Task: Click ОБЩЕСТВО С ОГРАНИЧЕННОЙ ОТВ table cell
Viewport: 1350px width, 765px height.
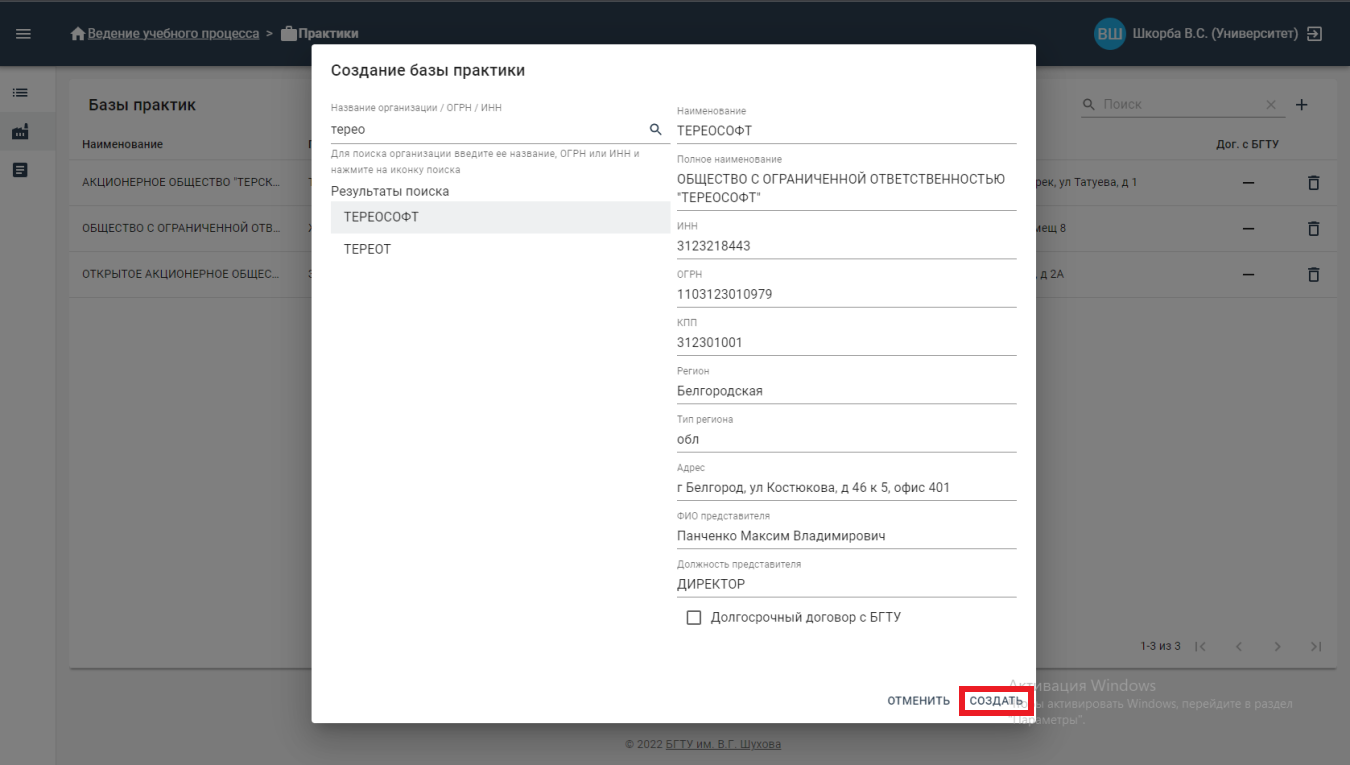Action: tap(181, 228)
